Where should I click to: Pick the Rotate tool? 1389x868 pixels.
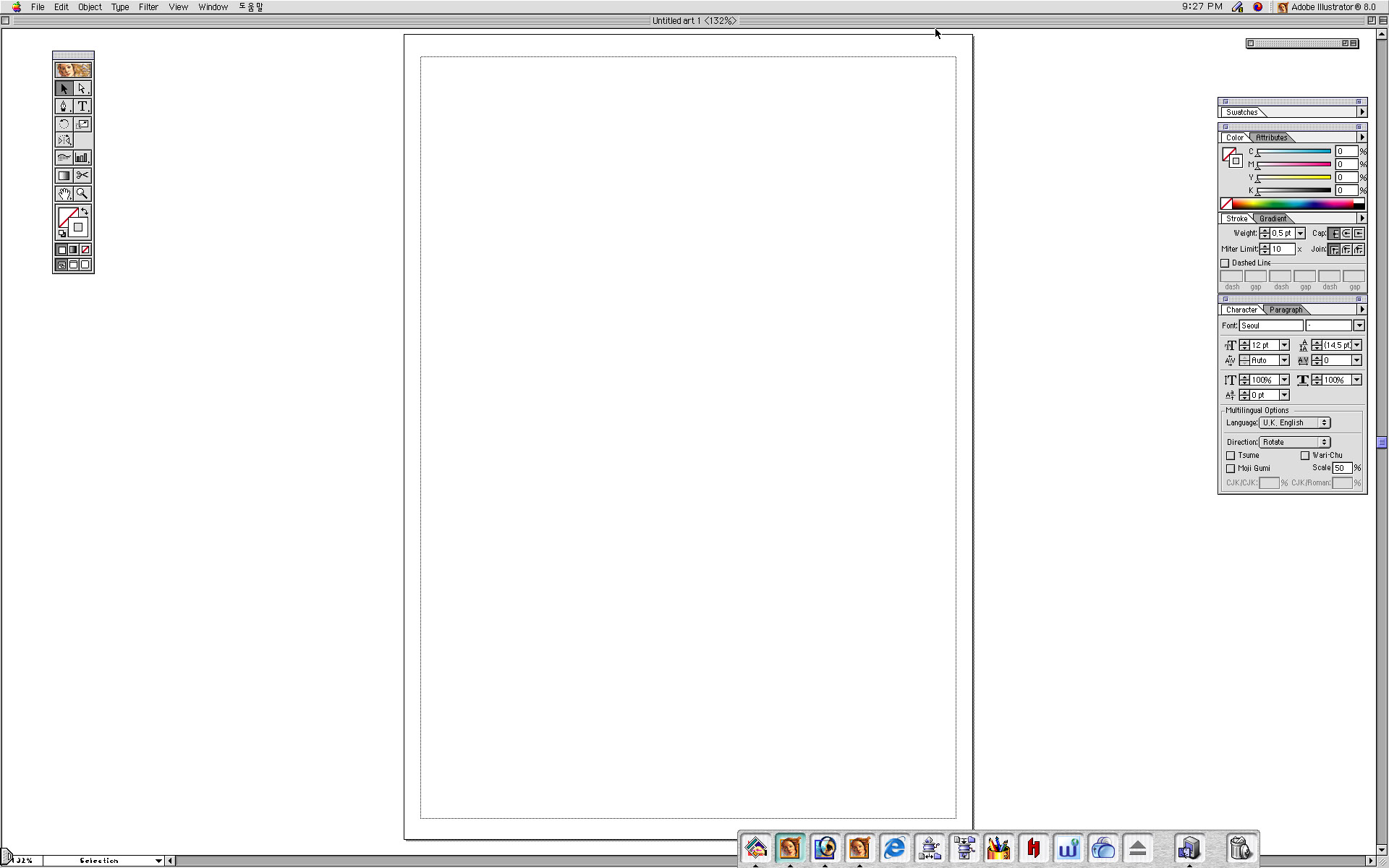click(64, 124)
